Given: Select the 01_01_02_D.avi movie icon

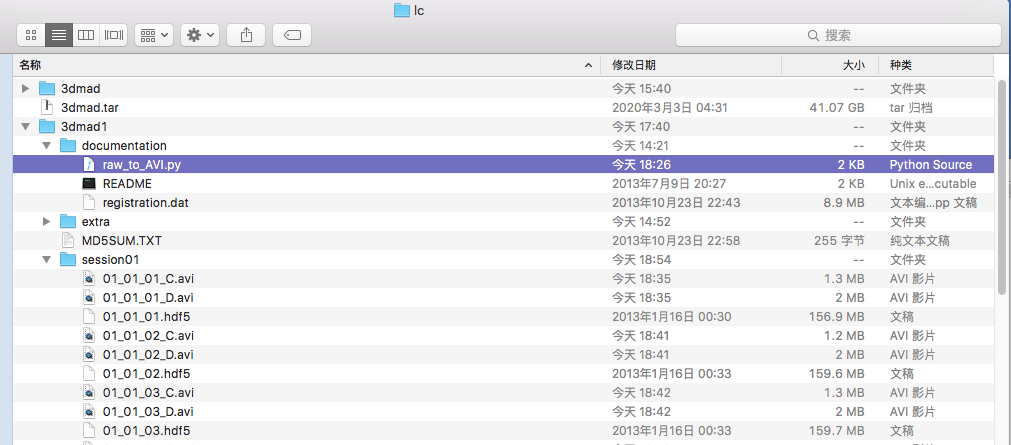Looking at the screenshot, I should pyautogui.click(x=89, y=355).
